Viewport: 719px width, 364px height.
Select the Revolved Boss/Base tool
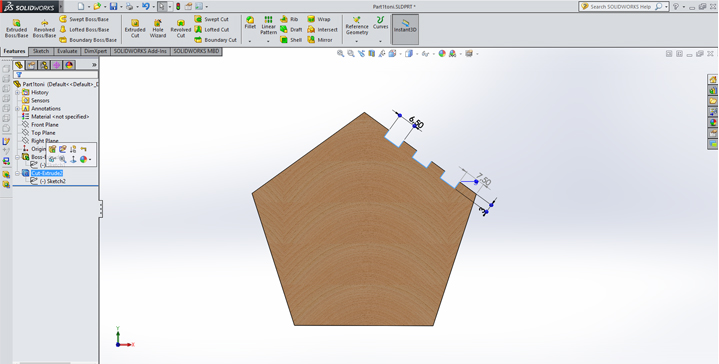coord(44,28)
